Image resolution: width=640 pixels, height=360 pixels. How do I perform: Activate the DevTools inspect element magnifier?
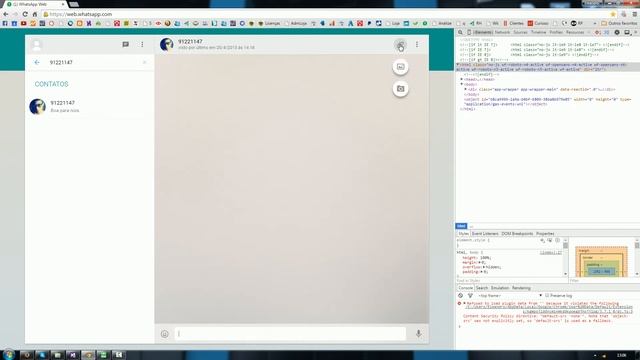pyautogui.click(x=460, y=32)
